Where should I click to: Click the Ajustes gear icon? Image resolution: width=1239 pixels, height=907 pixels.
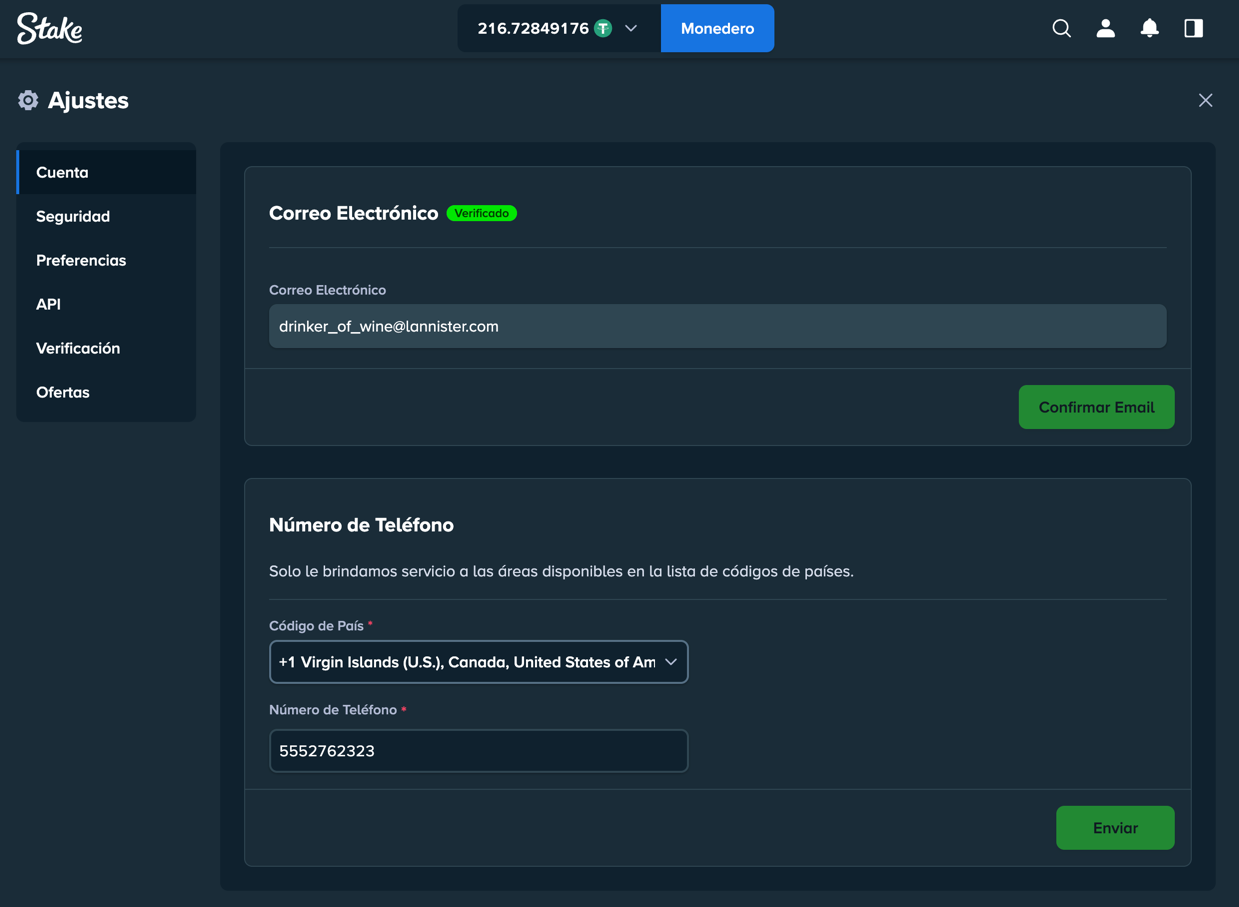(27, 100)
